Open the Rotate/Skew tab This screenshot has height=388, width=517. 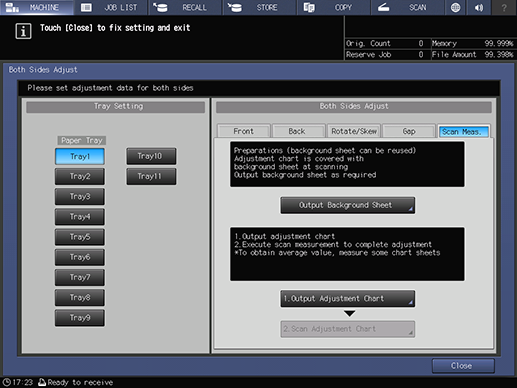click(x=354, y=131)
